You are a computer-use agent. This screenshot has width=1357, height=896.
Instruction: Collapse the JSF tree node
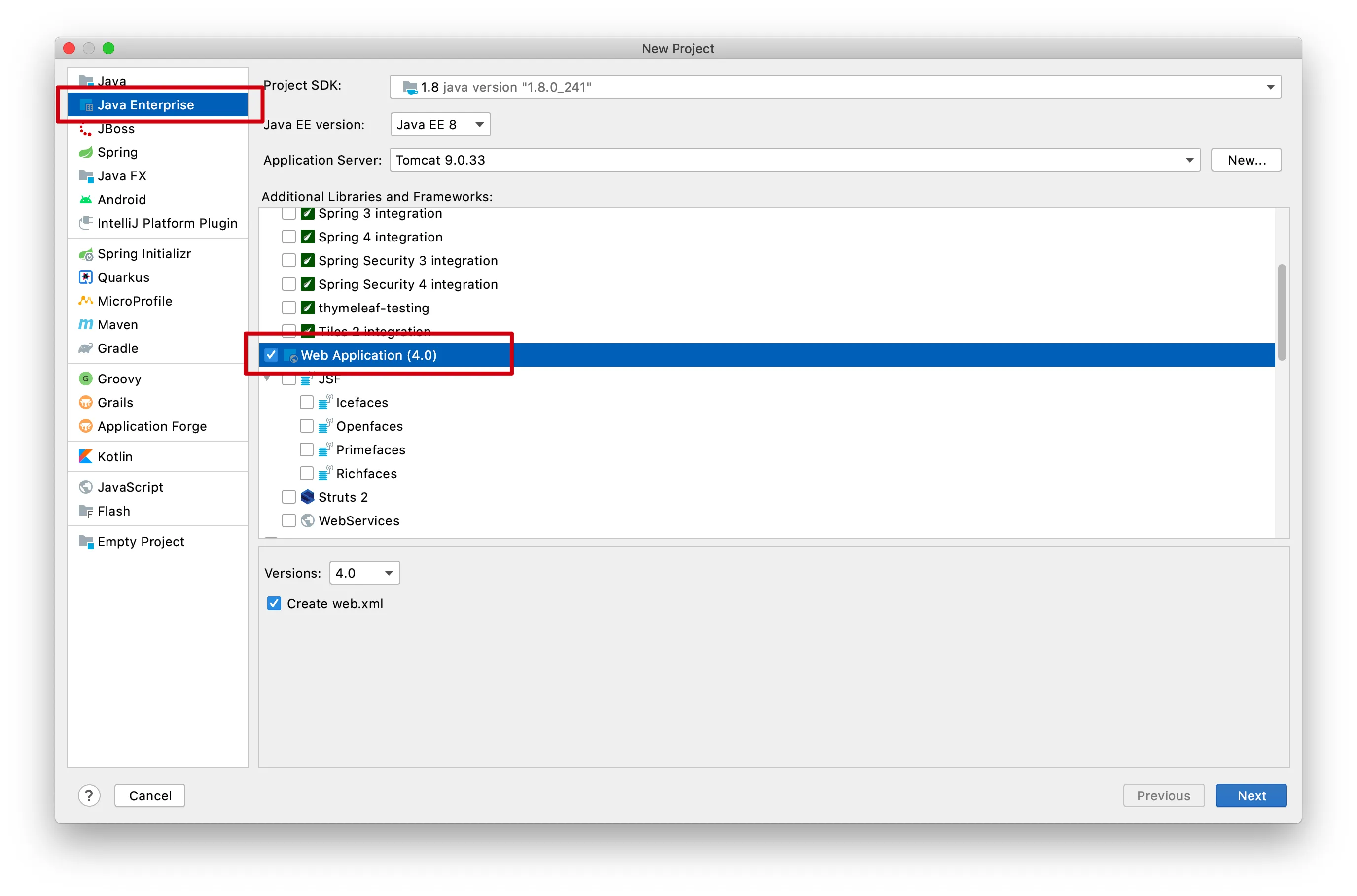(x=268, y=379)
